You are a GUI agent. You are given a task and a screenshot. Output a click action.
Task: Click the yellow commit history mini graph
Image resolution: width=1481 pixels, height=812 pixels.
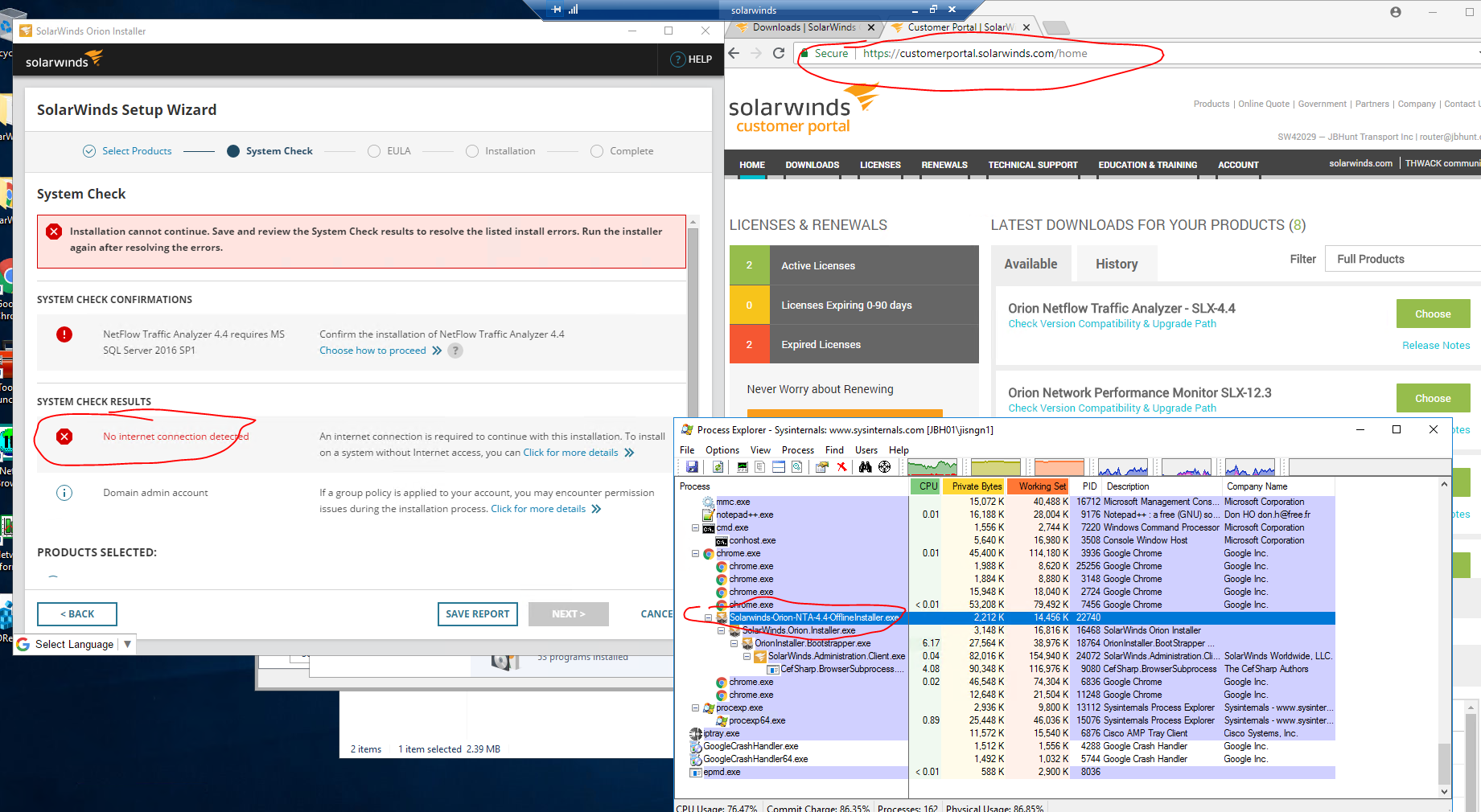click(996, 467)
